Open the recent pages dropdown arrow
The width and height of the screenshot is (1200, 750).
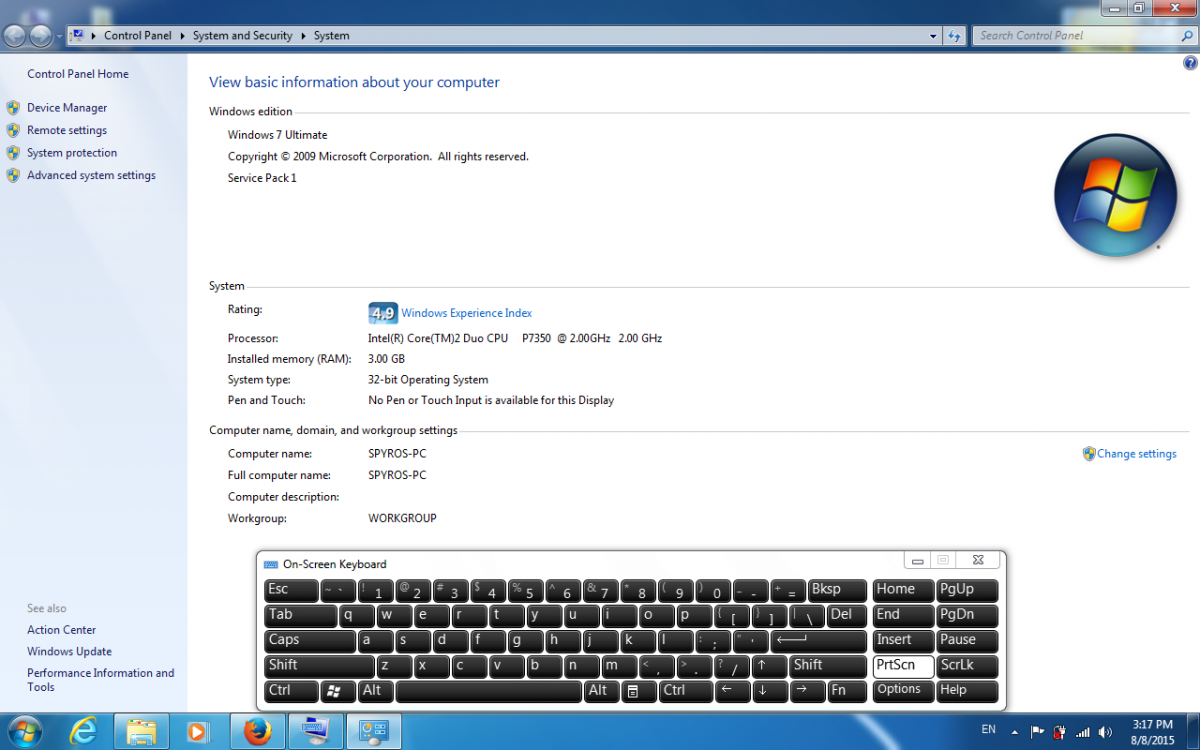pyautogui.click(x=60, y=36)
